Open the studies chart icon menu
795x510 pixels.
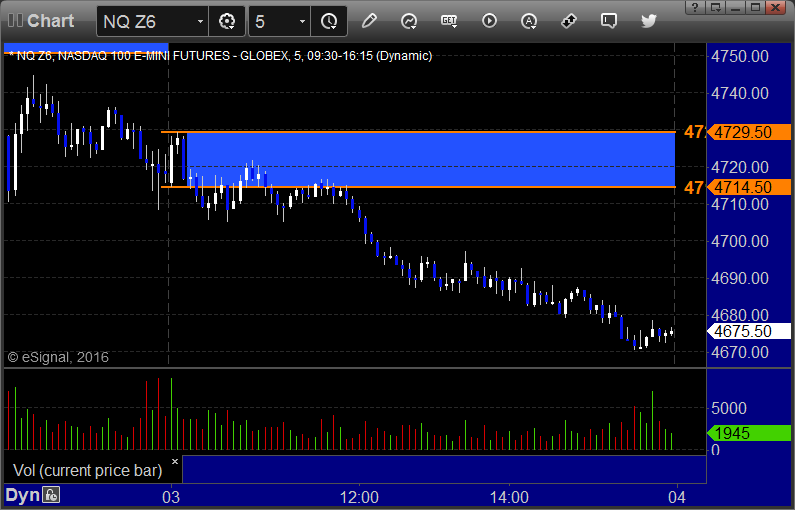pyautogui.click(x=409, y=21)
